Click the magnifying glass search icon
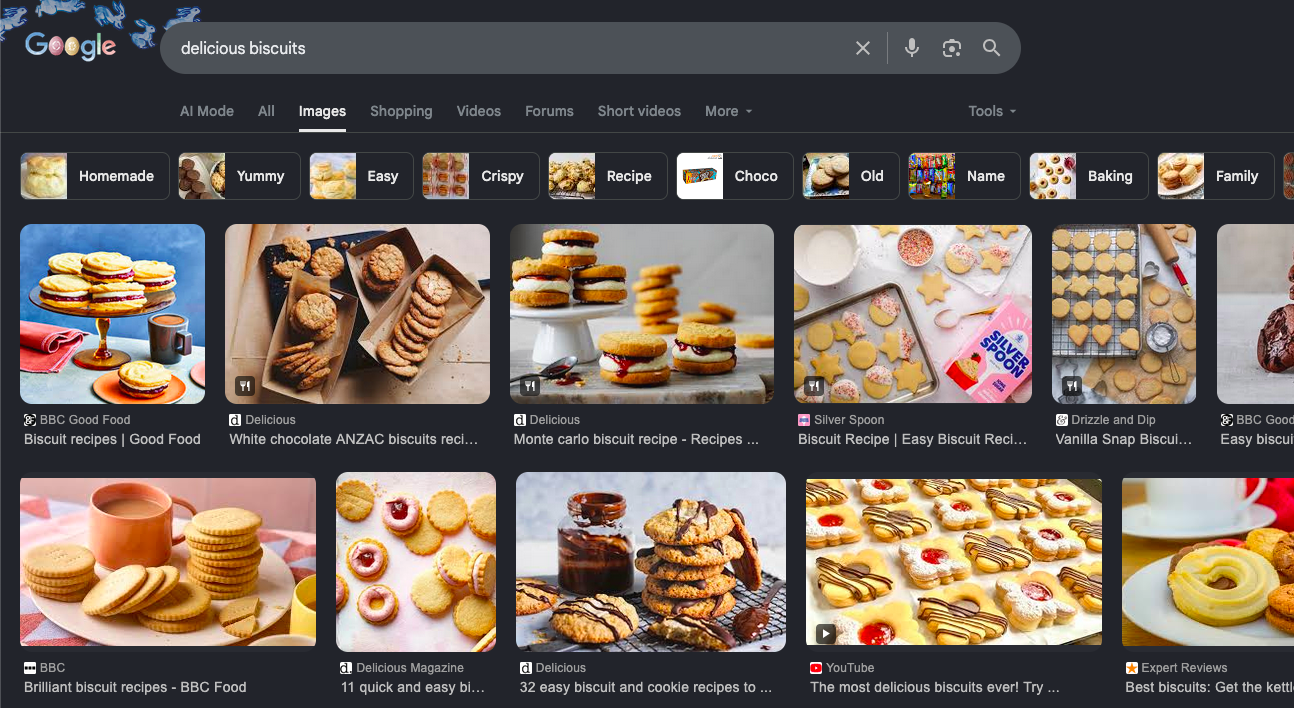This screenshot has width=1294, height=708. [991, 48]
